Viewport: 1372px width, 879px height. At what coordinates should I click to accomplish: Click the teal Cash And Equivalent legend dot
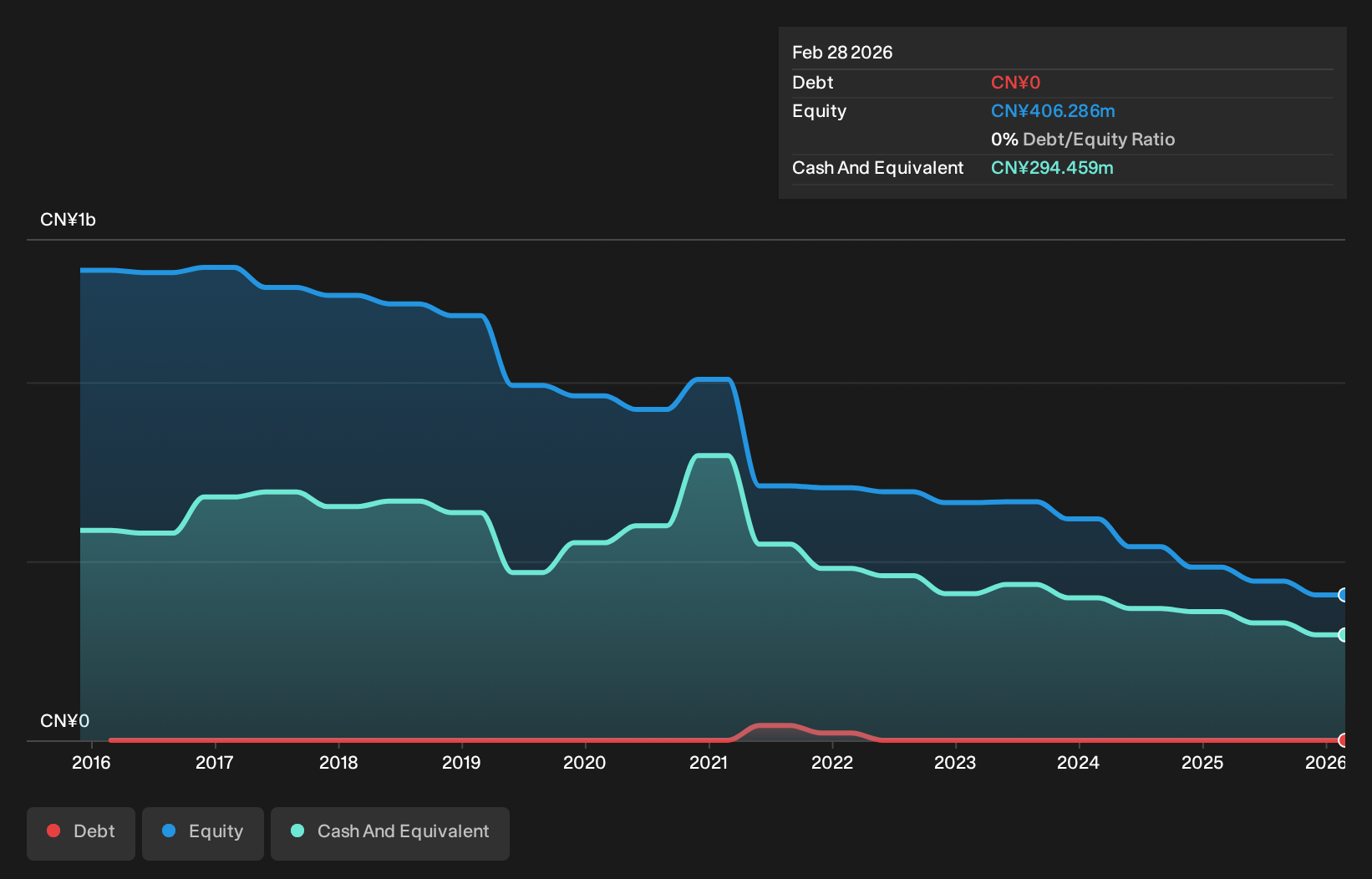[x=297, y=831]
